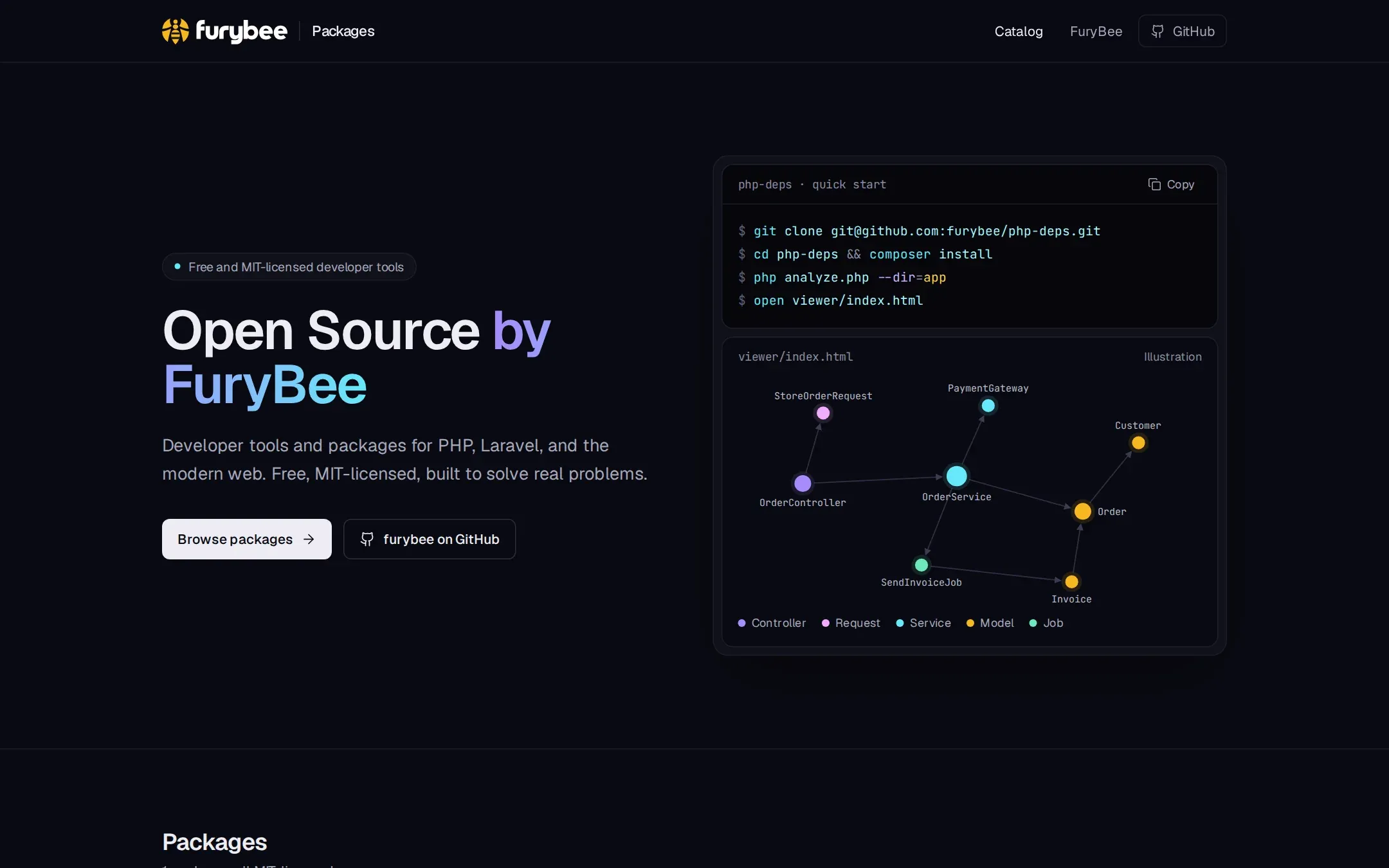
Task: Click the Request legend dot
Action: tap(826, 623)
